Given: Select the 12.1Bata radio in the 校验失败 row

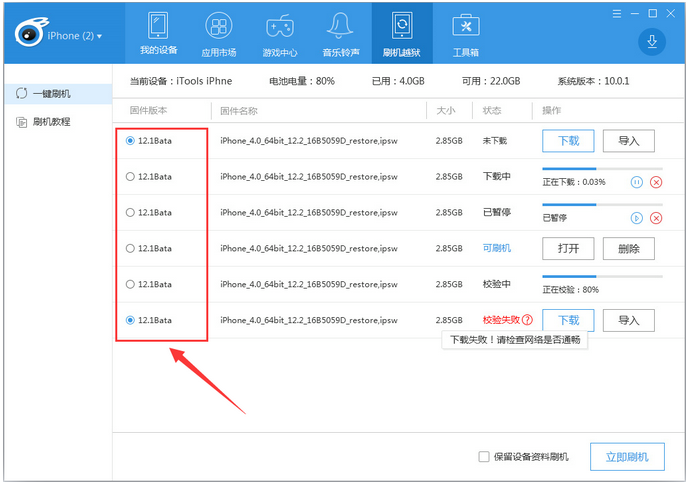Looking at the screenshot, I should [130, 320].
